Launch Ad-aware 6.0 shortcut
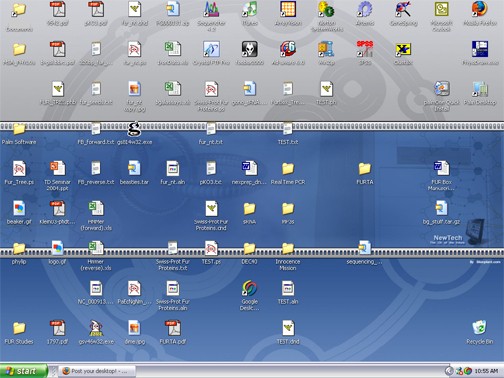Screen dimensions: 504x378 (x=288, y=49)
